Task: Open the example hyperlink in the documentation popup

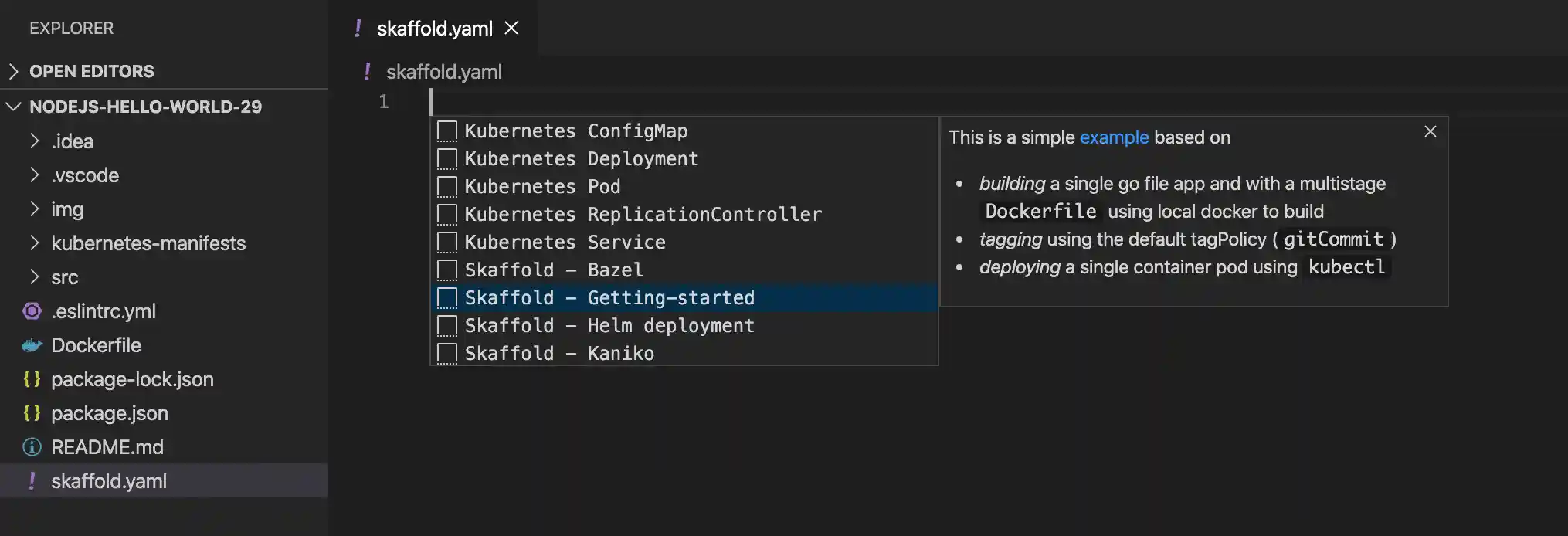Action: [1115, 137]
